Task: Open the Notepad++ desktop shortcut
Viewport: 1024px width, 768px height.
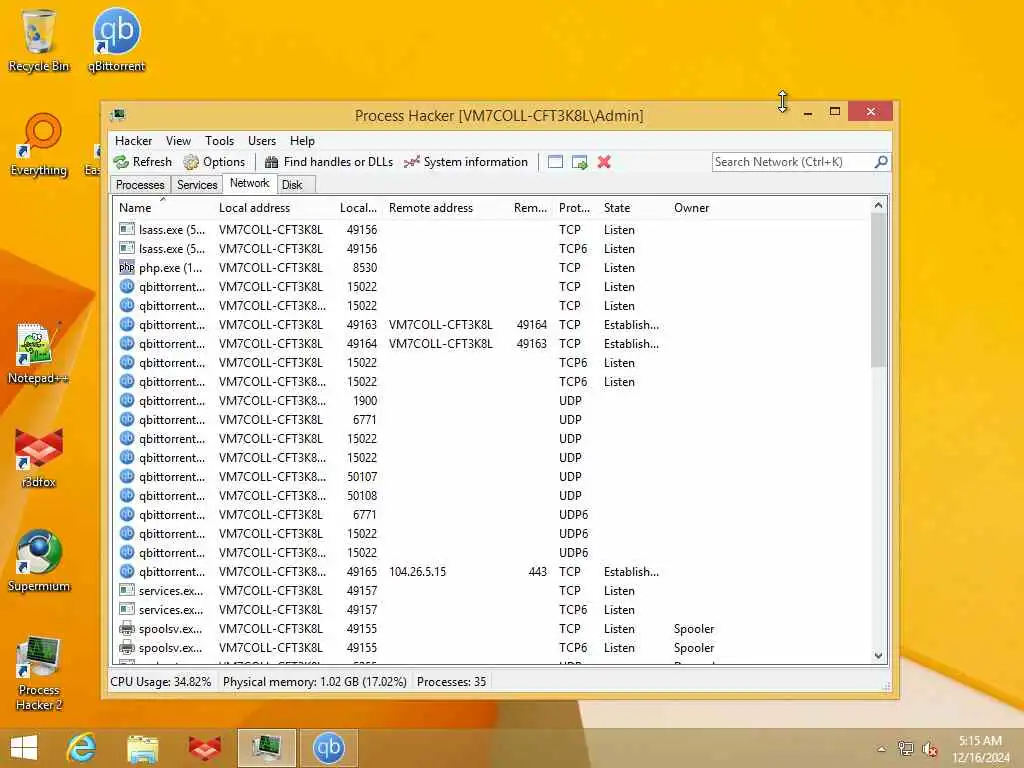Action: coord(38,353)
